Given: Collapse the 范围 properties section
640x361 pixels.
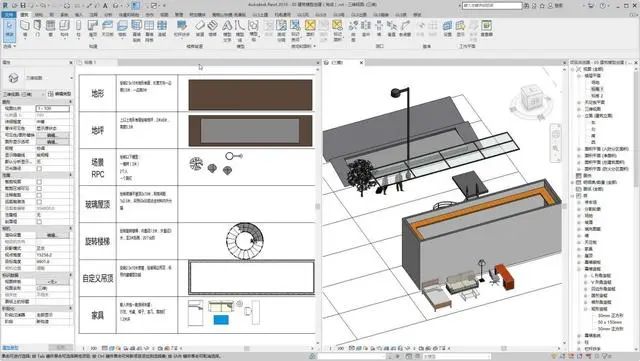Looking at the screenshot, I should [x=71, y=175].
